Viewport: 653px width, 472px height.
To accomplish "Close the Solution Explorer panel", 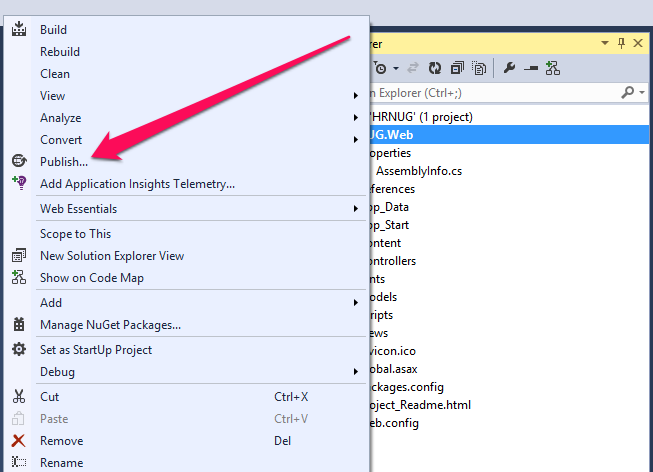I will (638, 43).
